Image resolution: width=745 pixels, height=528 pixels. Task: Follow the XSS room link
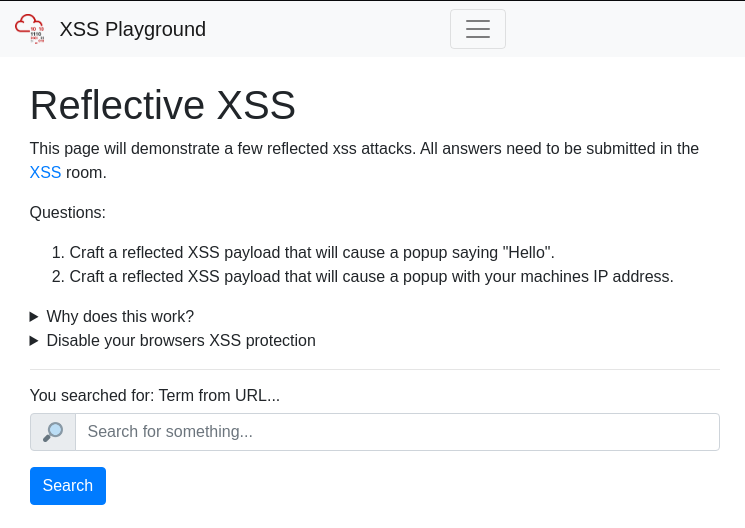[45, 173]
